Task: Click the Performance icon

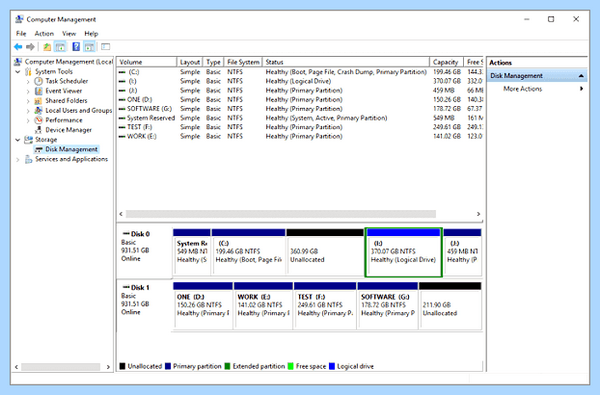Action: point(38,120)
